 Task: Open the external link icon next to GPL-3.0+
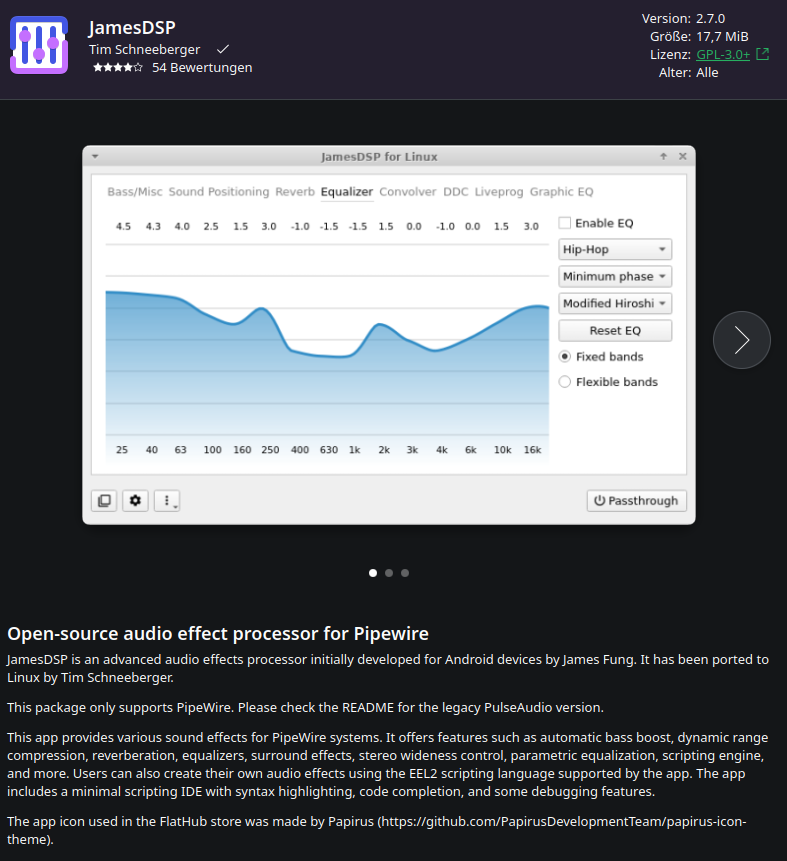click(x=762, y=54)
